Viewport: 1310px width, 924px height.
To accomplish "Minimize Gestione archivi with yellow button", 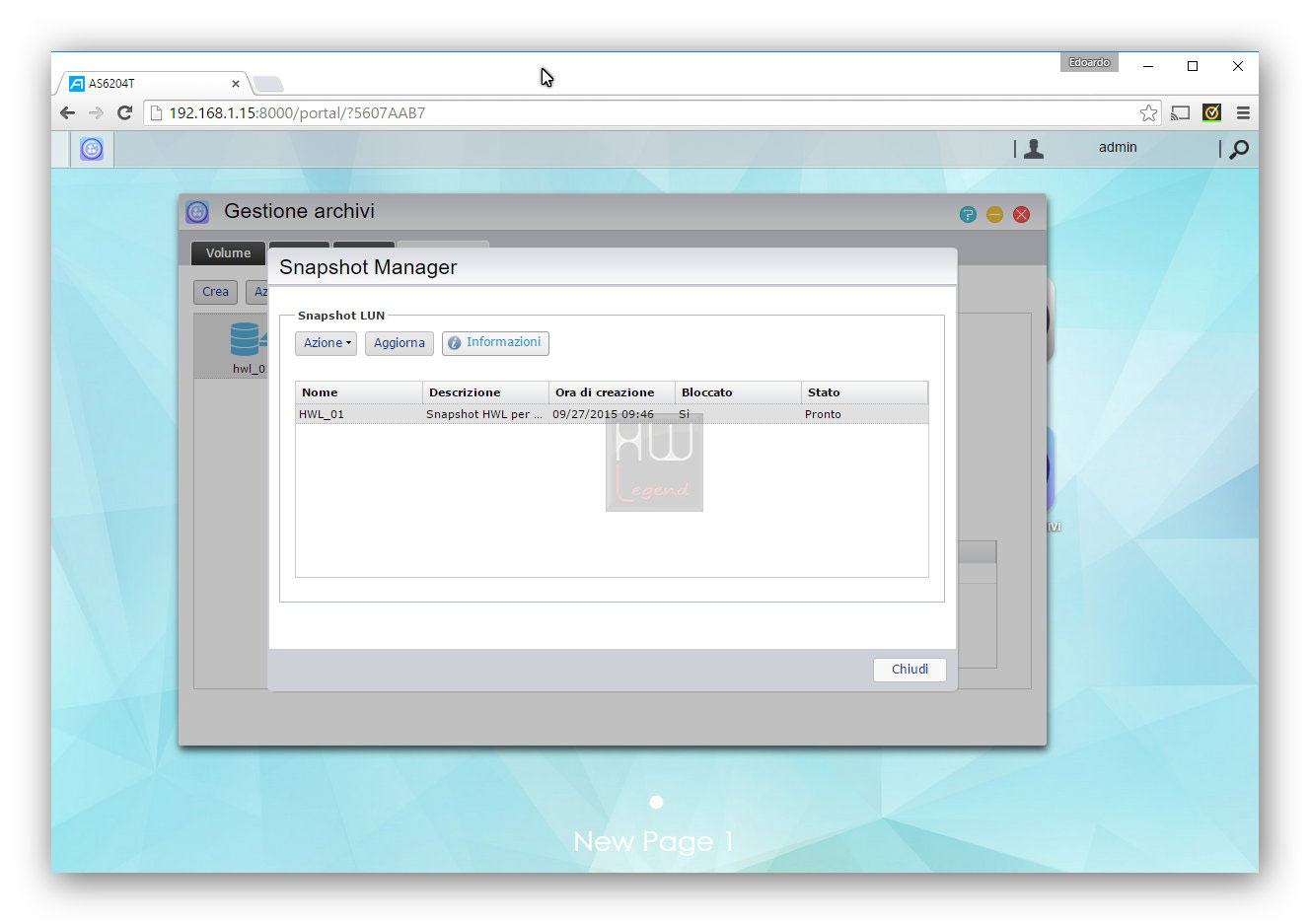I will [x=994, y=214].
